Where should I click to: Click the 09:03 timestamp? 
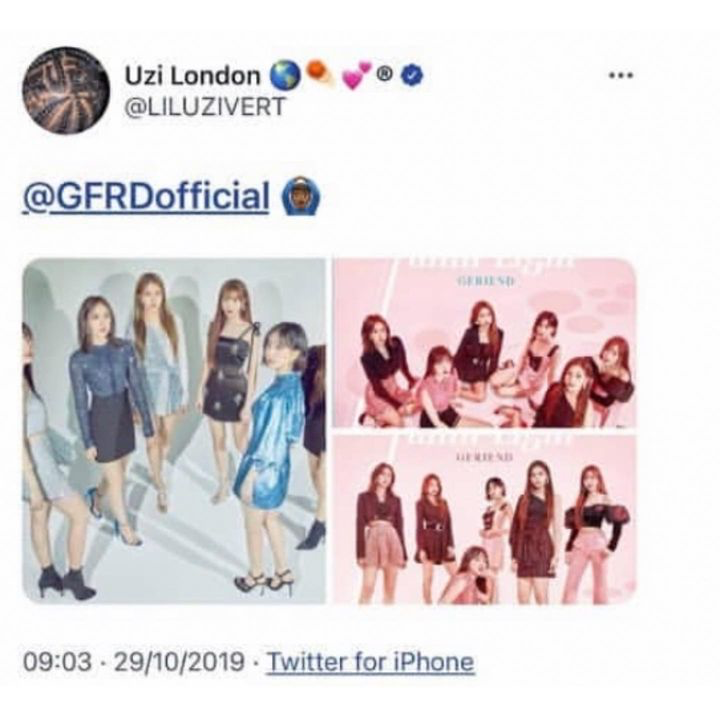point(57,662)
